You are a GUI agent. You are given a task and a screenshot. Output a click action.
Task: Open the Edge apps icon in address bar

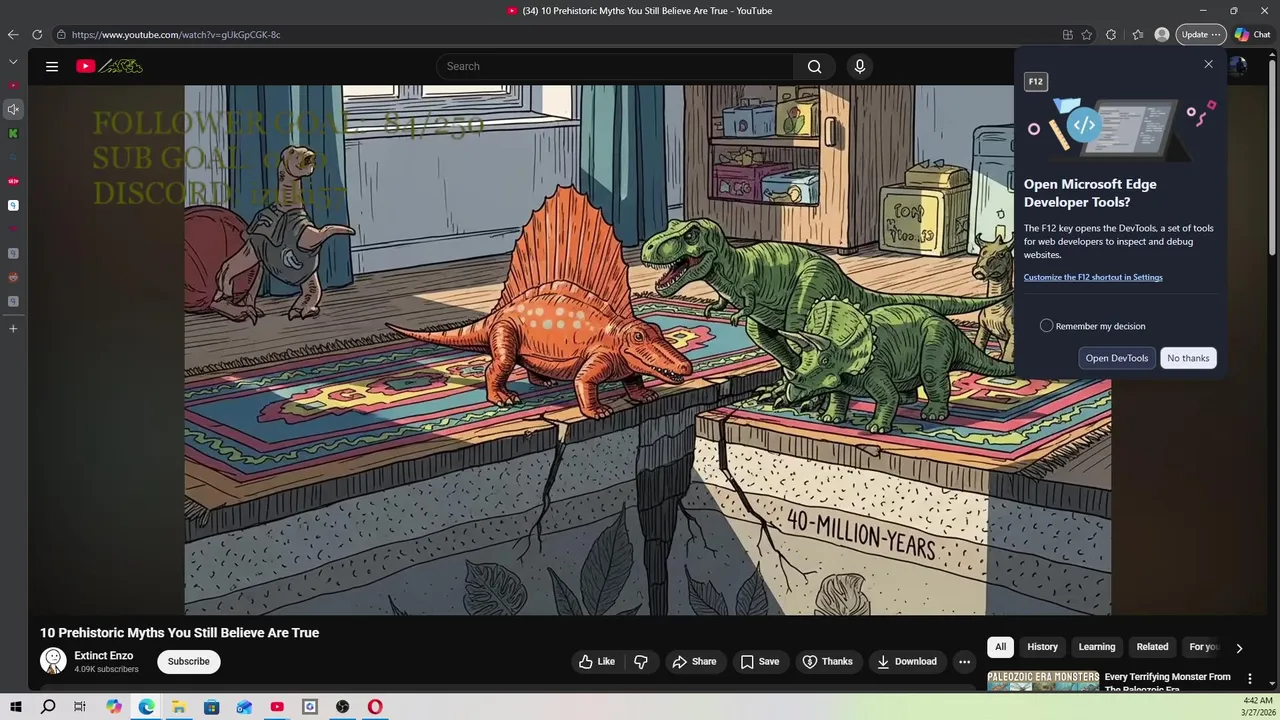click(x=1067, y=35)
